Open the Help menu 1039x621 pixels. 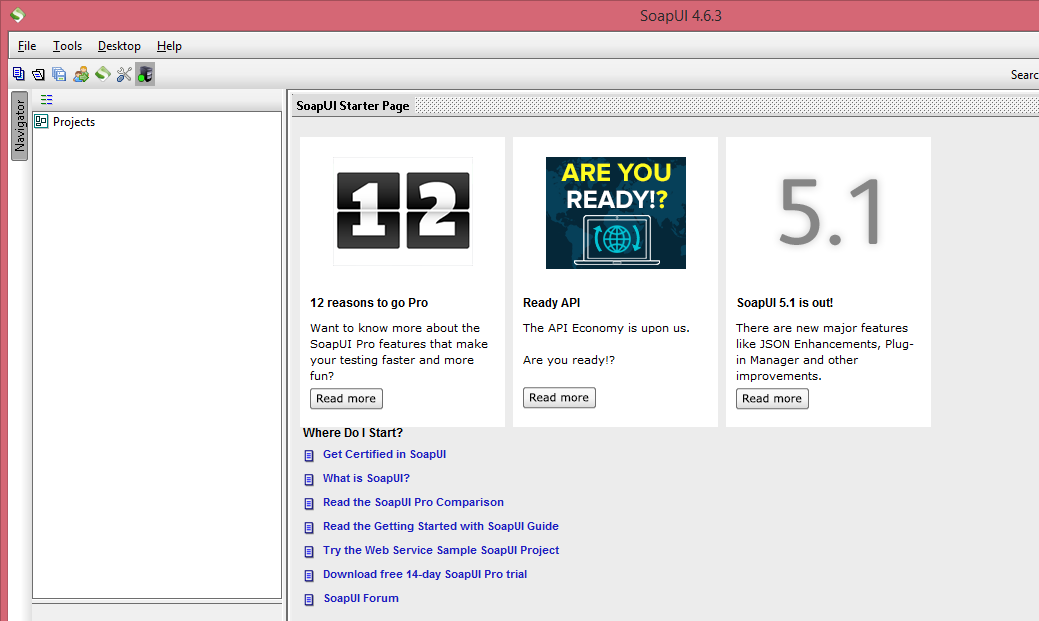[x=169, y=46]
